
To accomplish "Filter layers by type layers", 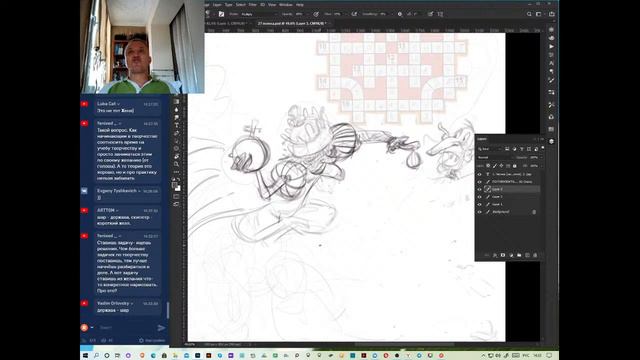I will (x=522, y=149).
